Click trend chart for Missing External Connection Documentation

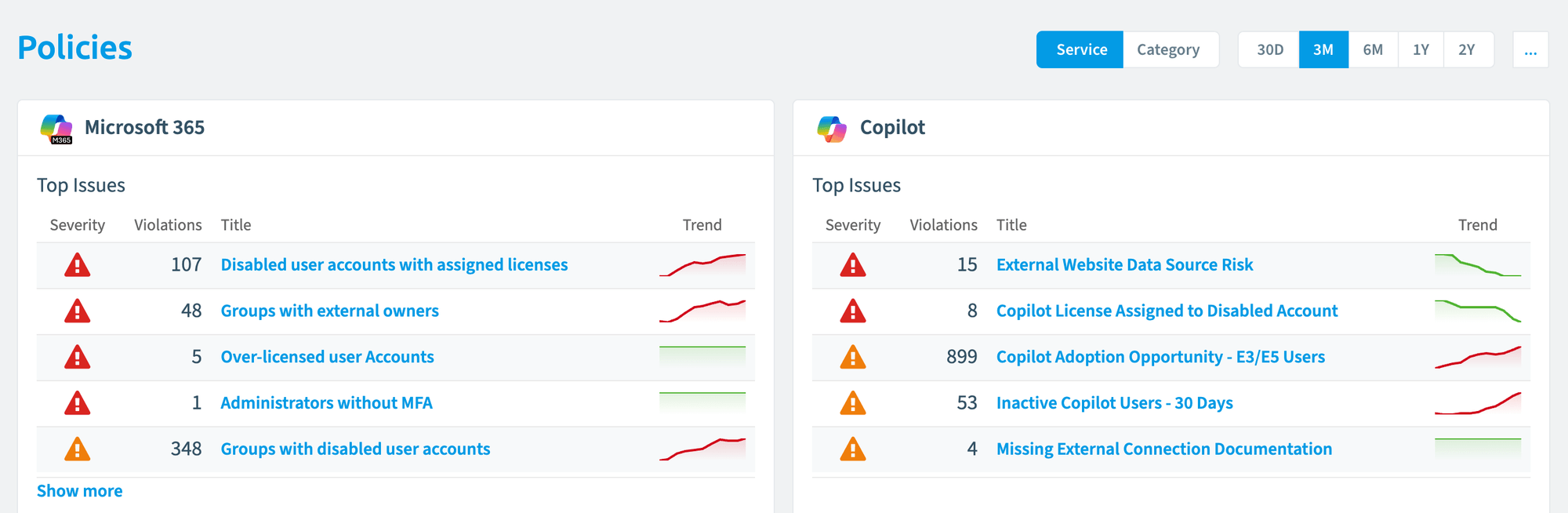[1478, 449]
